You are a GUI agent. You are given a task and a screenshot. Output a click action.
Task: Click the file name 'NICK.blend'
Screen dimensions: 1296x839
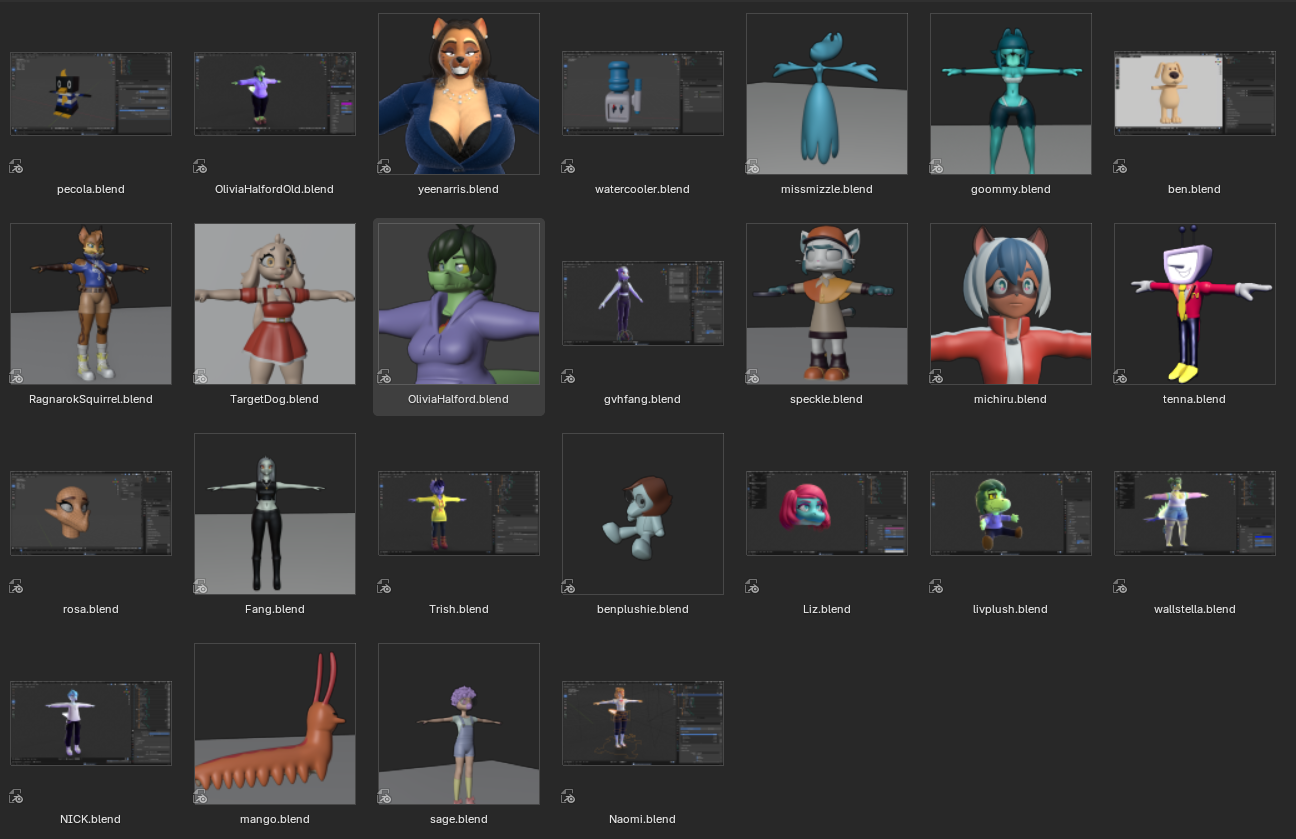[91, 819]
